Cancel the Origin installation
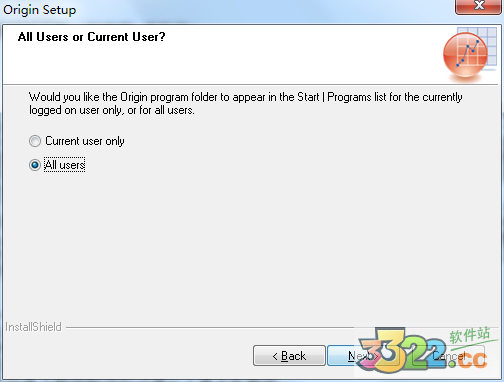 coord(449,356)
